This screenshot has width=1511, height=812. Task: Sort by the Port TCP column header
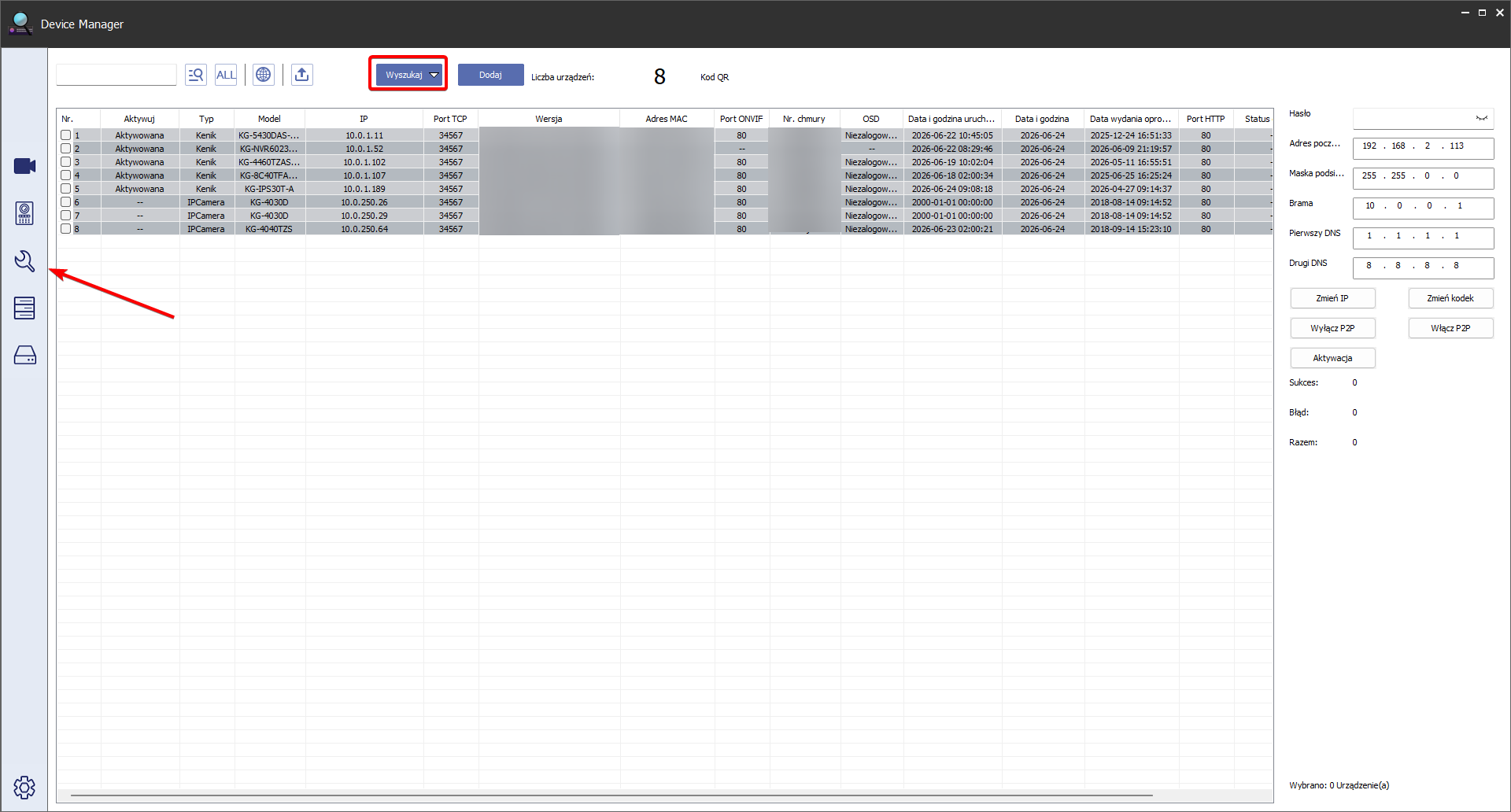coord(450,119)
